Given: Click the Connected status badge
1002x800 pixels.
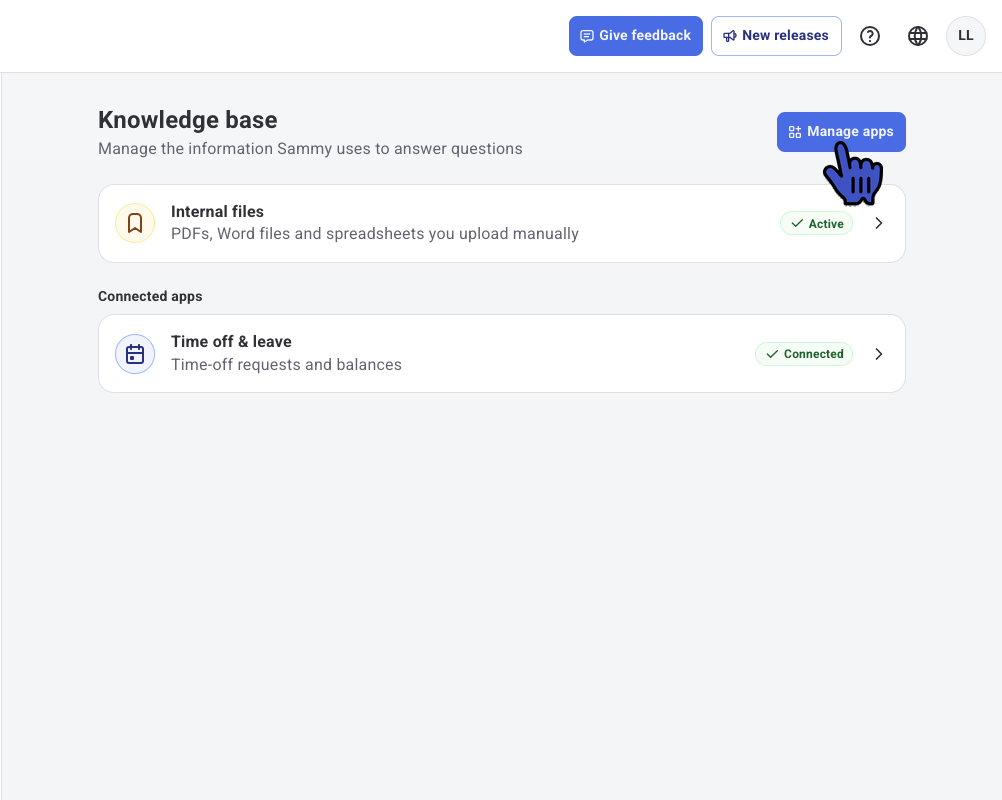Looking at the screenshot, I should coord(803,353).
